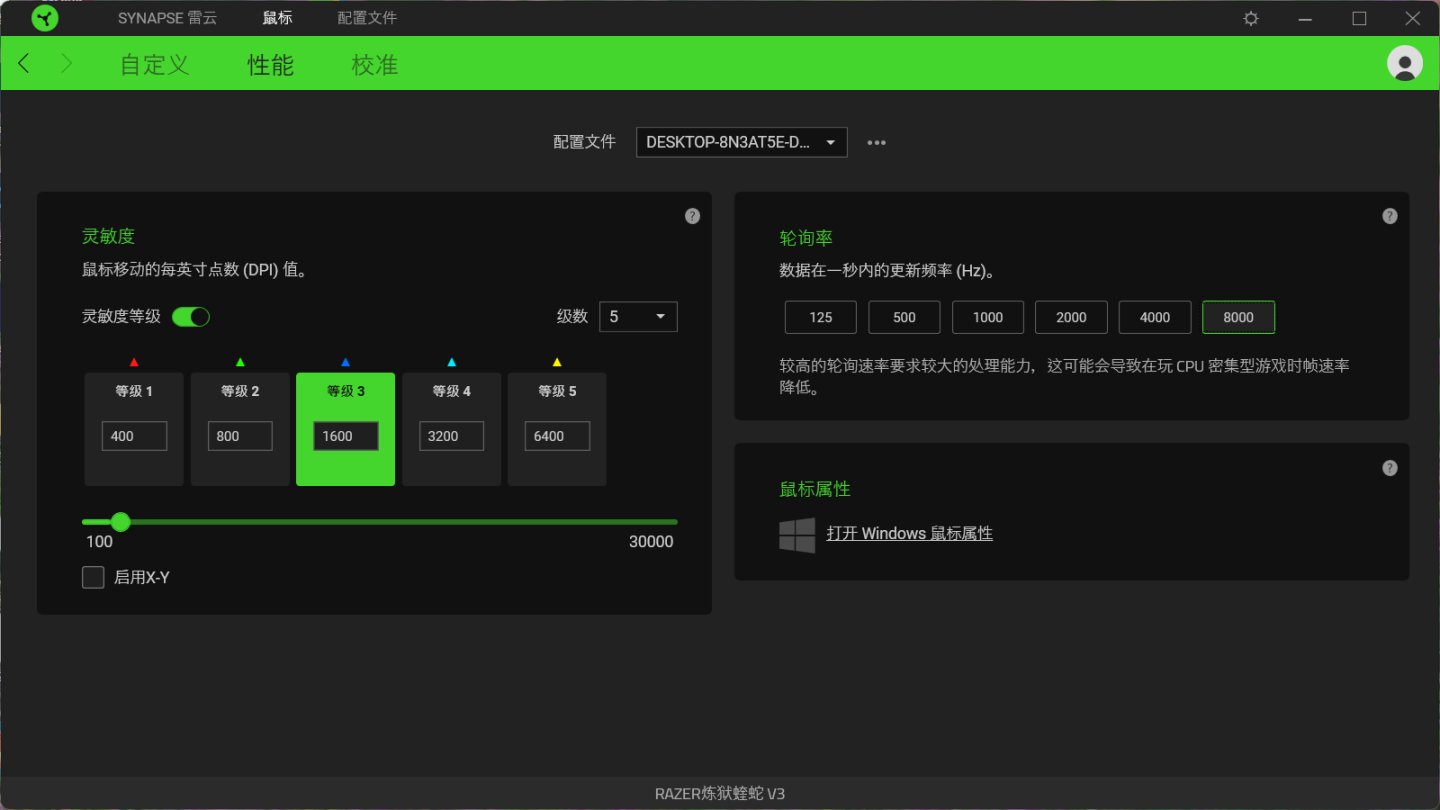The image size is (1440, 810).
Task: Select the 等级 5 sensitivity stage
Action: pyautogui.click(x=557, y=429)
